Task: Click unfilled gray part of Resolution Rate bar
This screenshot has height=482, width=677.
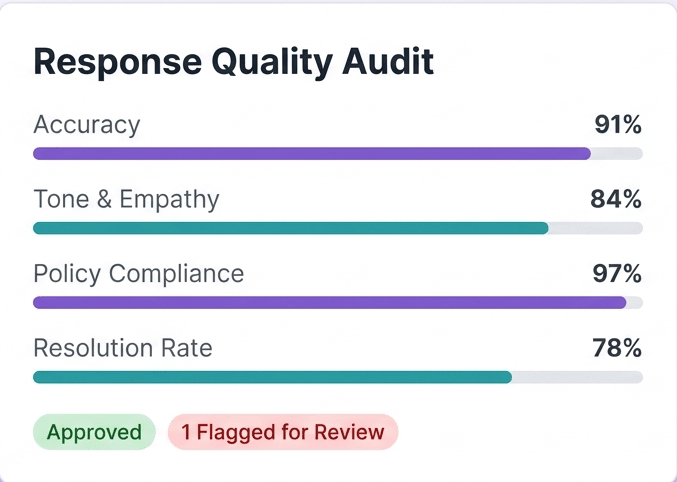Action: pos(577,377)
